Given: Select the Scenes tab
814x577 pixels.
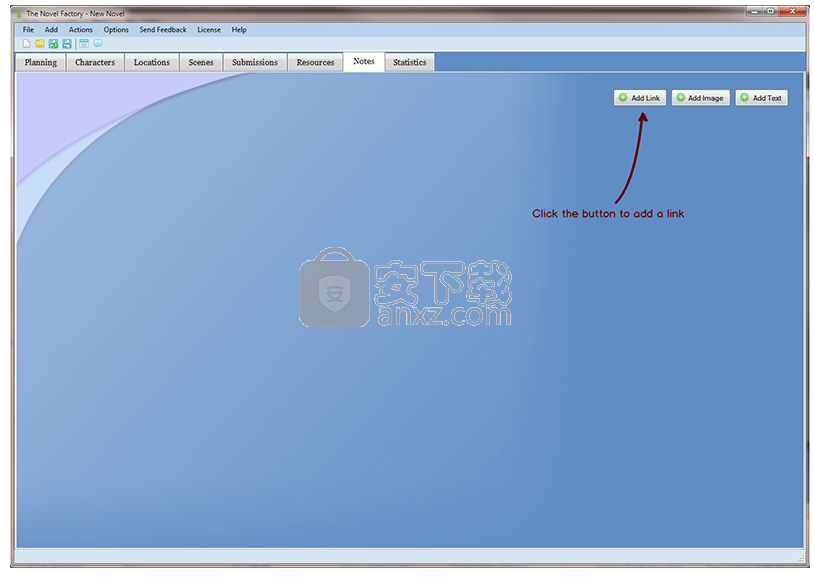Looking at the screenshot, I should pos(201,62).
